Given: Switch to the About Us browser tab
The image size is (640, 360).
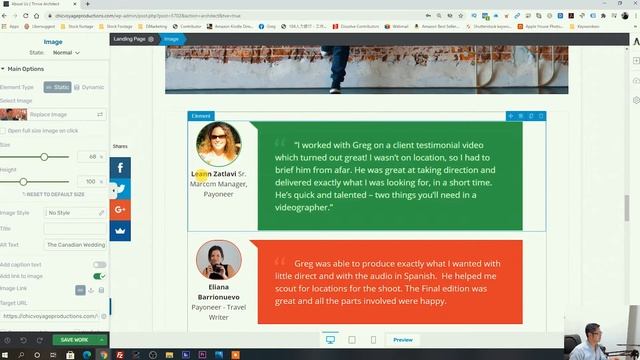Looking at the screenshot, I should point(39,4).
